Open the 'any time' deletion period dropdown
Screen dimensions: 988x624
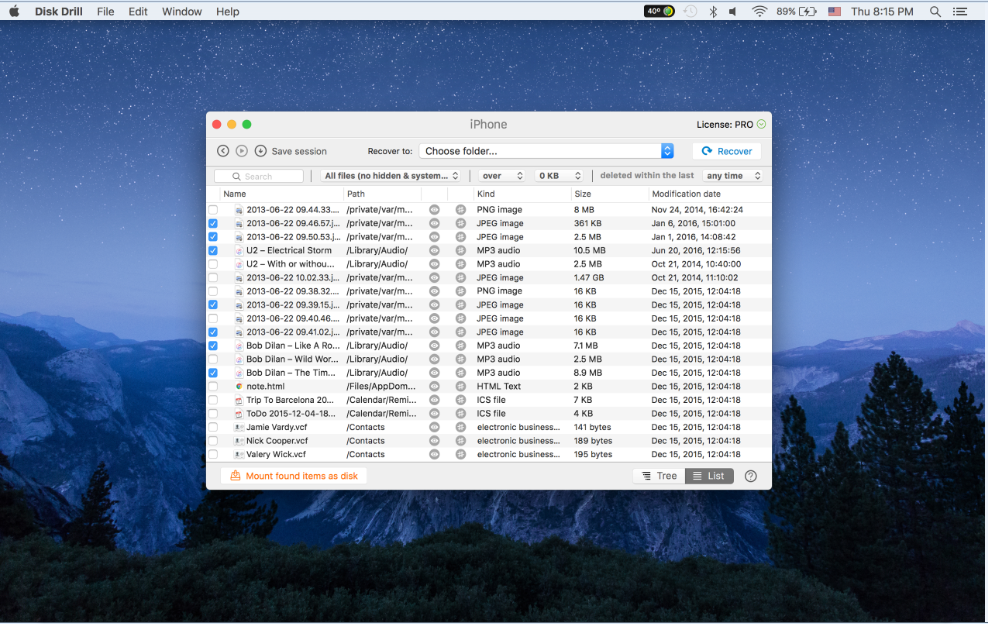pos(733,176)
